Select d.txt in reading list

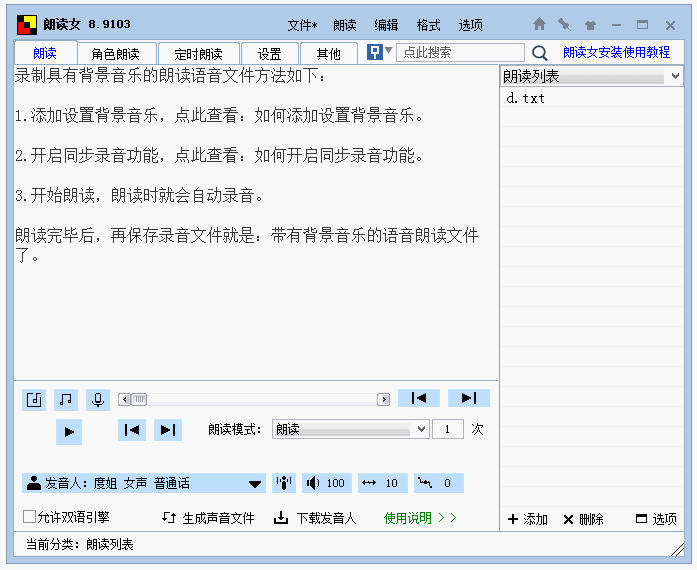[x=592, y=98]
